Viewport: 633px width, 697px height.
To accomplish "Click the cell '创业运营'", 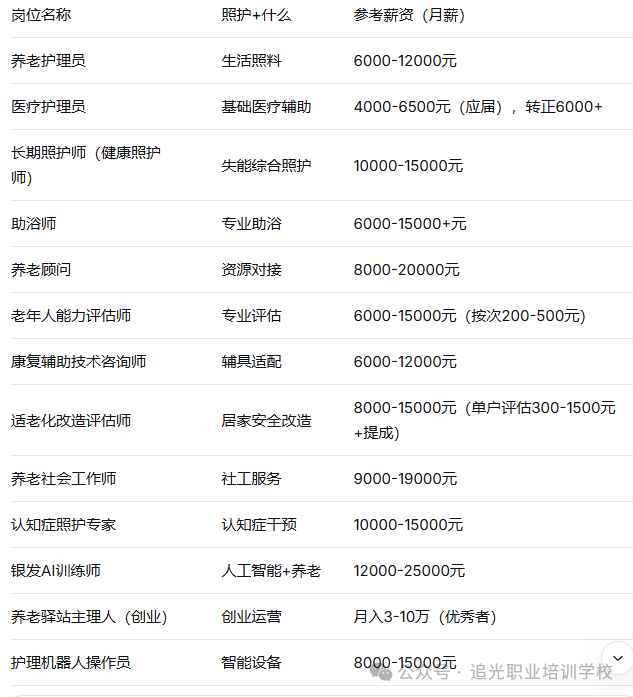I will click(x=251, y=617).
